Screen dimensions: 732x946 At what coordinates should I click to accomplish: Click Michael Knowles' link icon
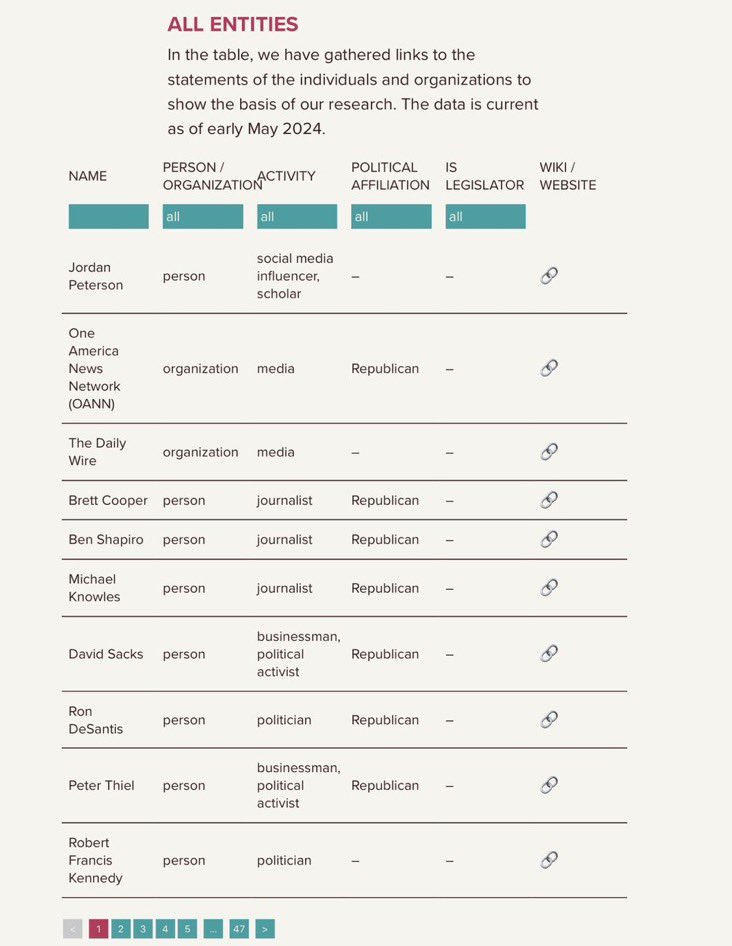[x=549, y=588]
